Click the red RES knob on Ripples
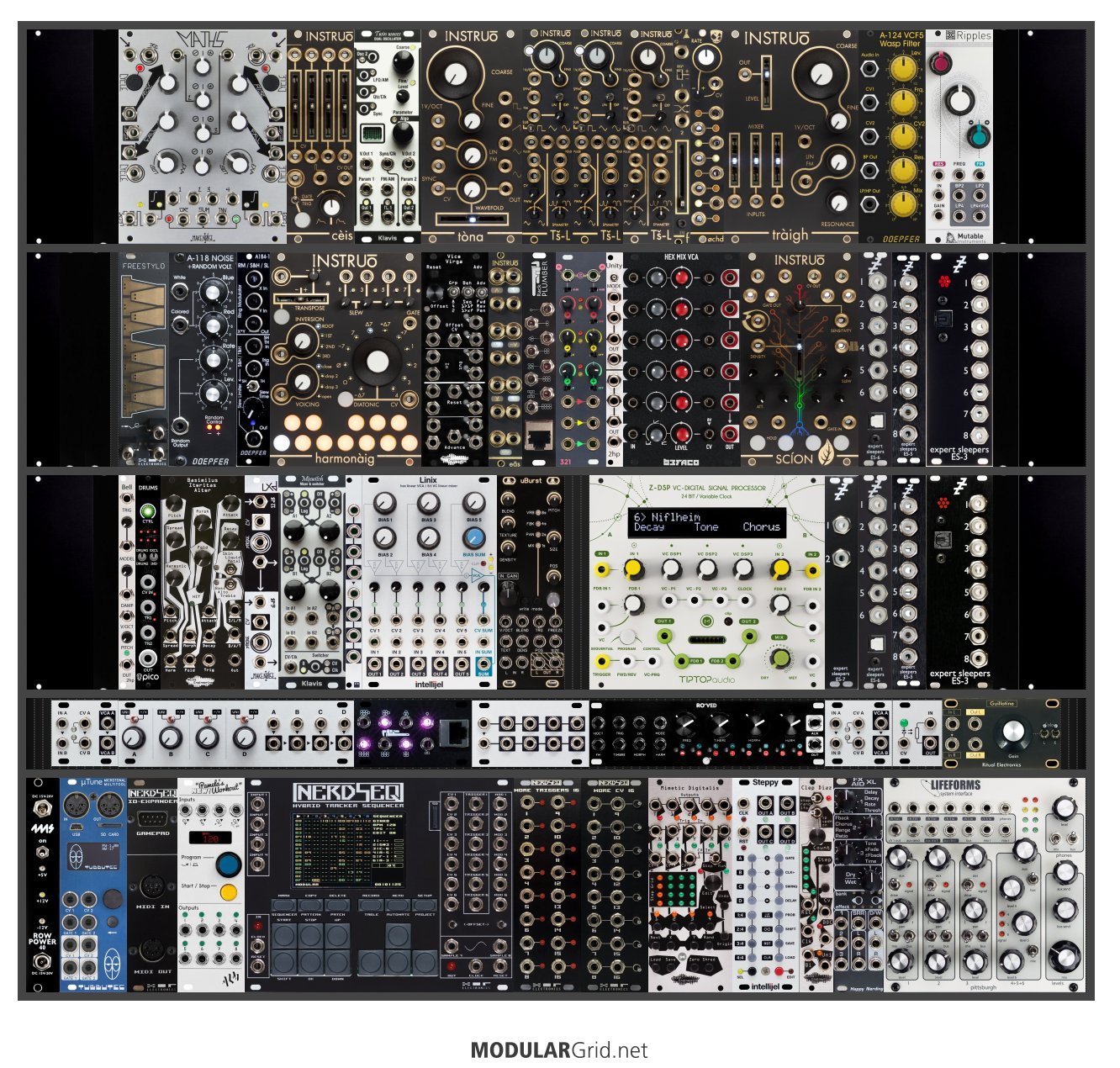 pos(940,62)
